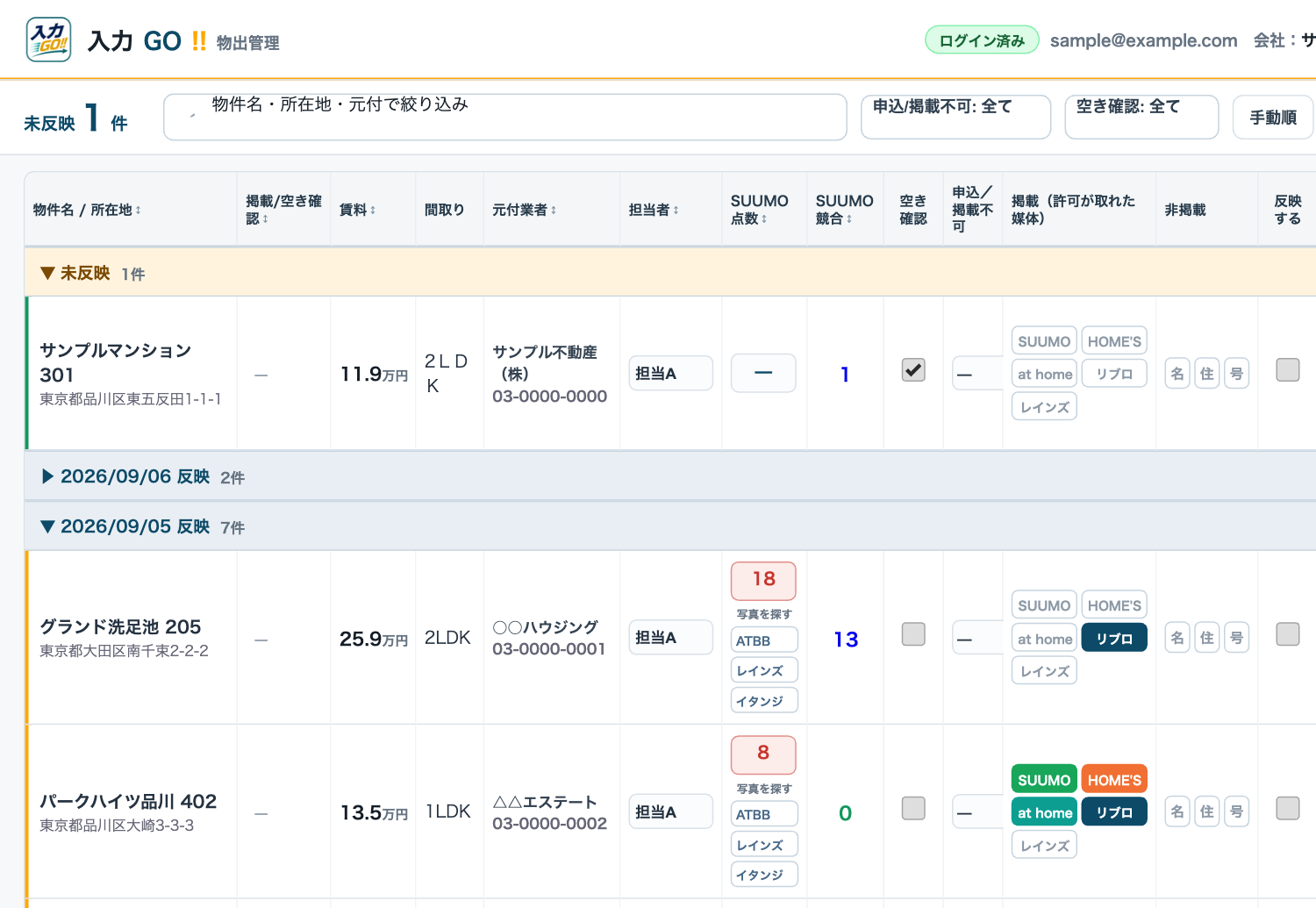The height and width of the screenshot is (908, 1316).
Task: Open 申込/掲載不可 selector for グランド洗足池 205
Action: [x=977, y=638]
